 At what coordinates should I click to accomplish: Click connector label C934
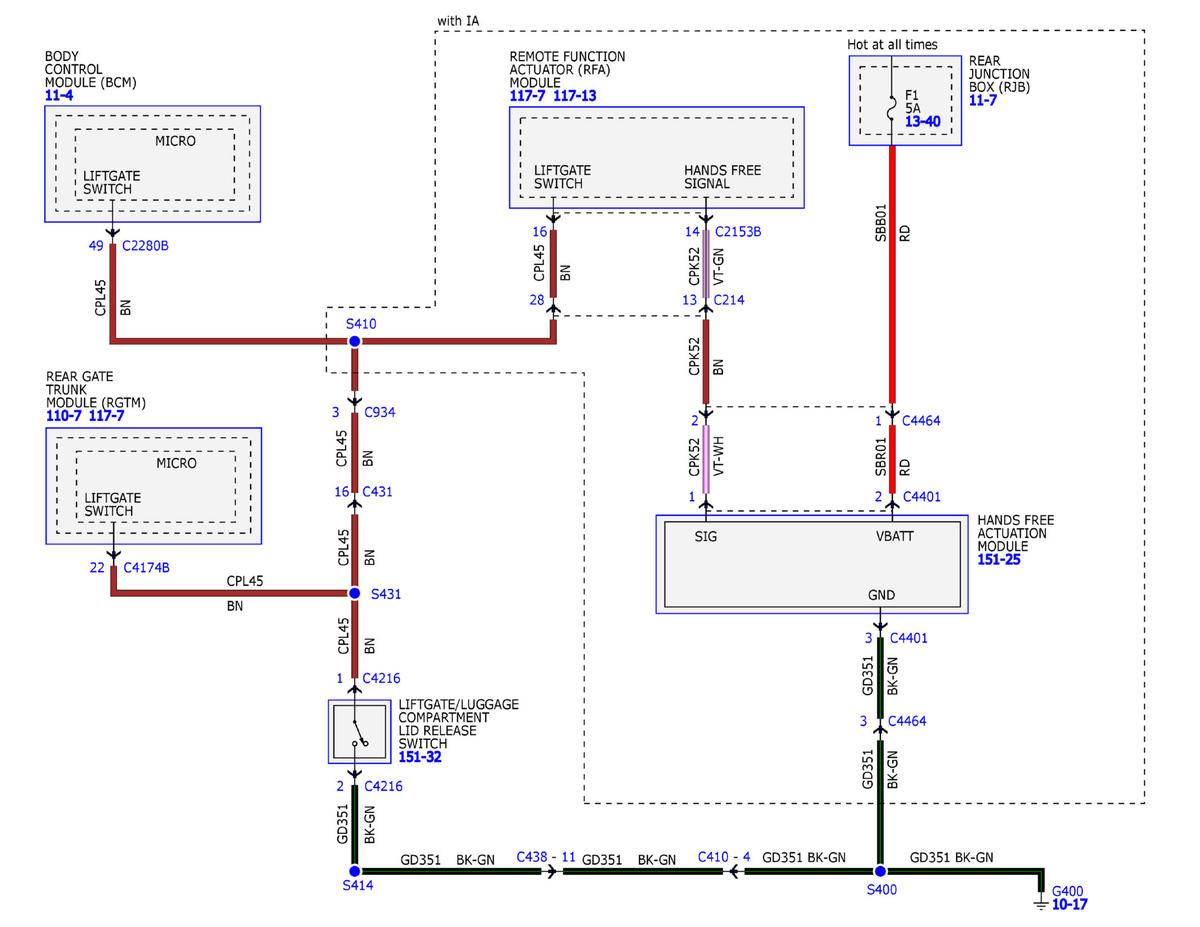click(382, 412)
